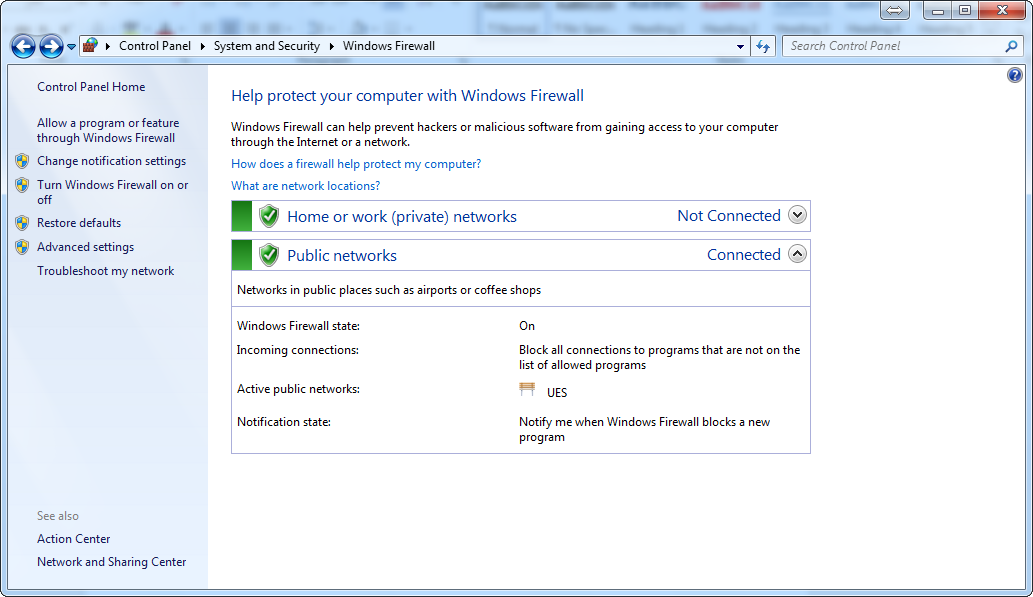Expand Home or work networks section chevron
This screenshot has width=1033, height=597.
click(x=797, y=215)
